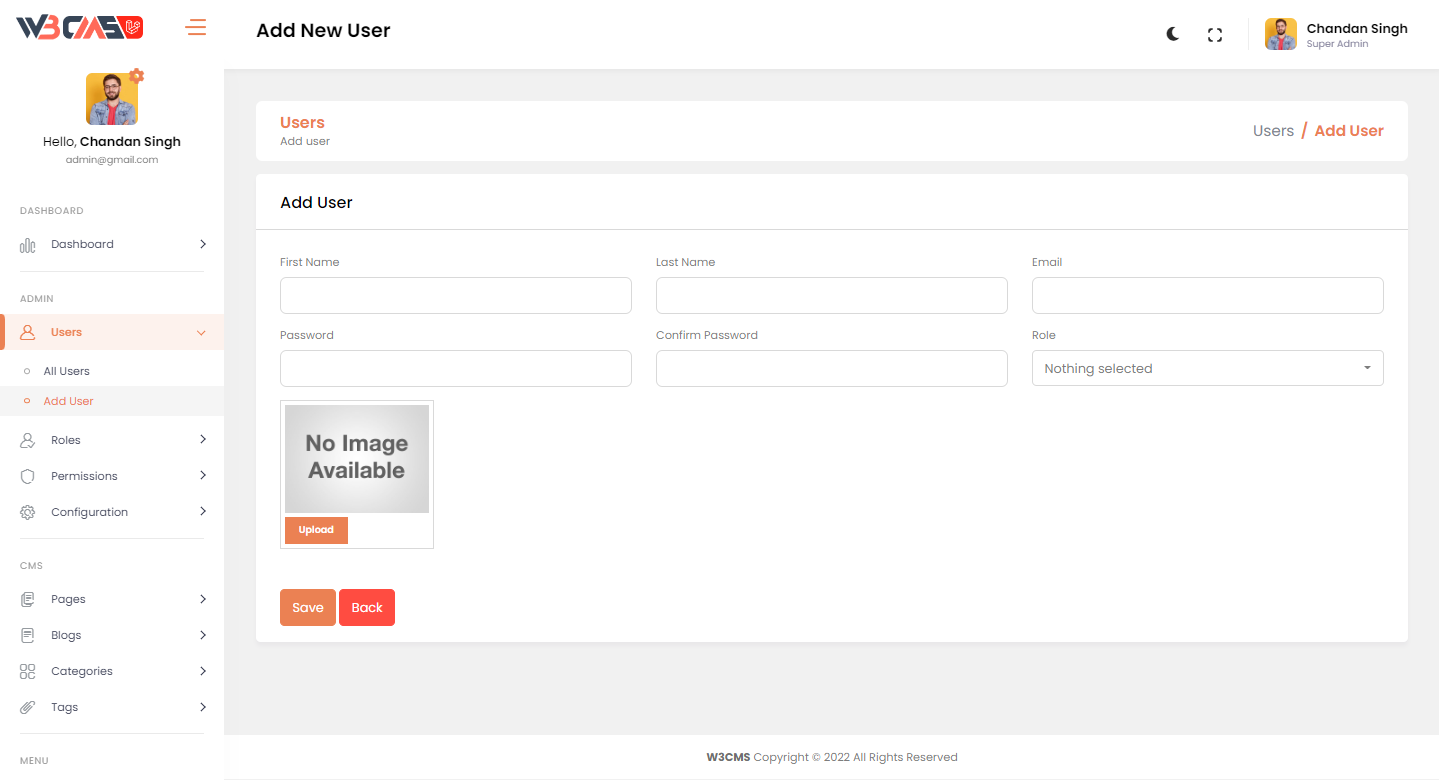The image size is (1439, 780).
Task: Expand the Roles submenu chevron
Action: tap(202, 440)
